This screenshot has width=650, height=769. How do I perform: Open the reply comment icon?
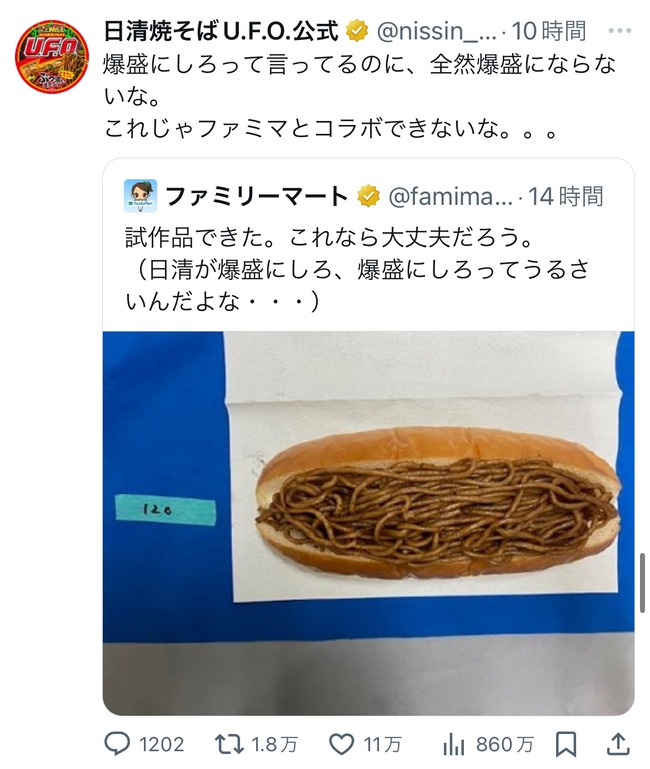(x=118, y=744)
